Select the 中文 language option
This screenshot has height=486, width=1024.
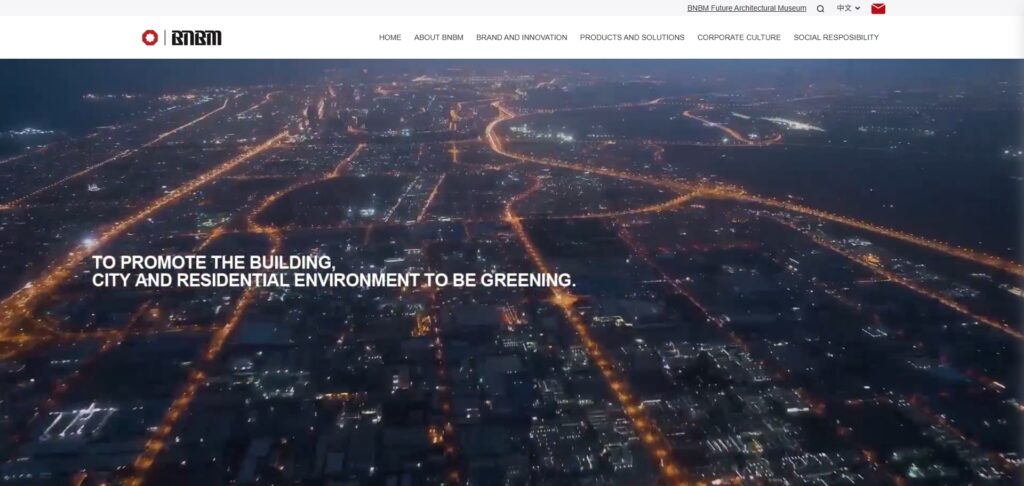pyautogui.click(x=844, y=8)
